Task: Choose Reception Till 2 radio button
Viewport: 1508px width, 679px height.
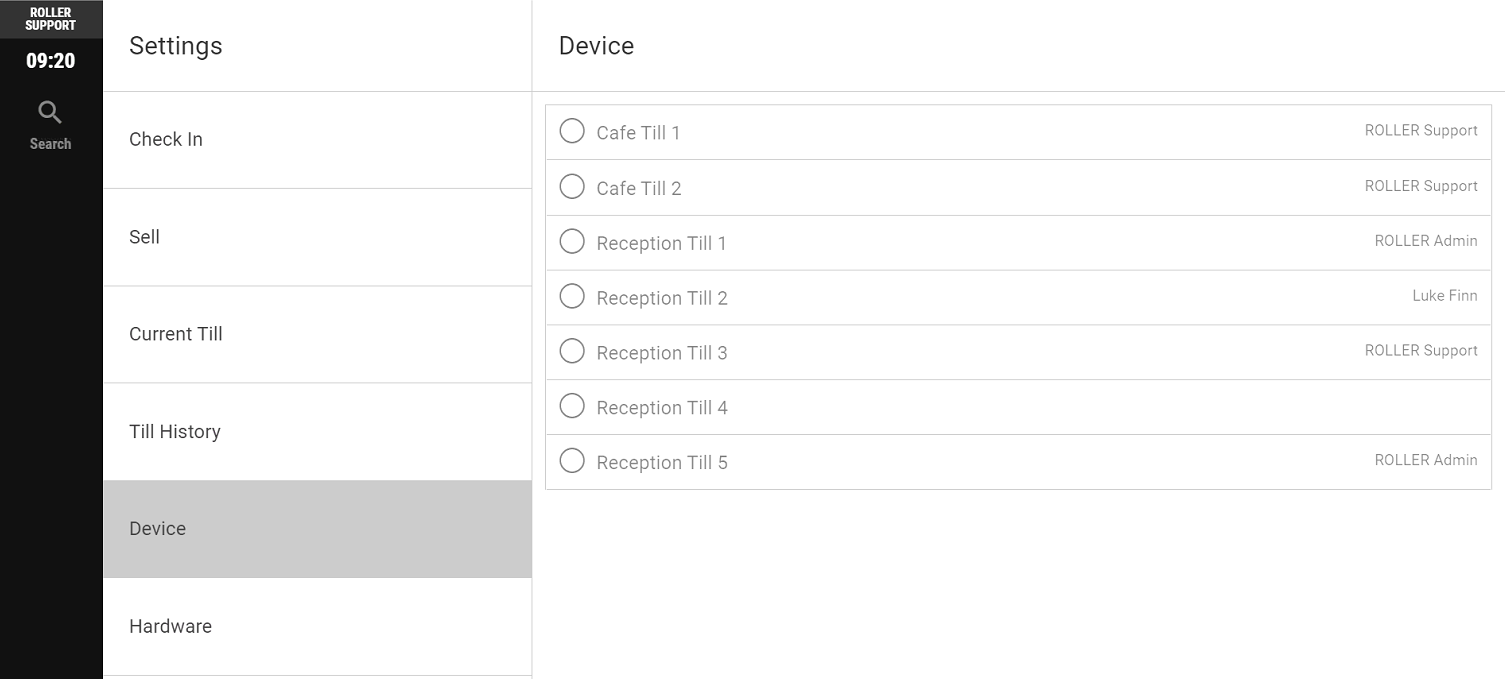Action: [572, 296]
